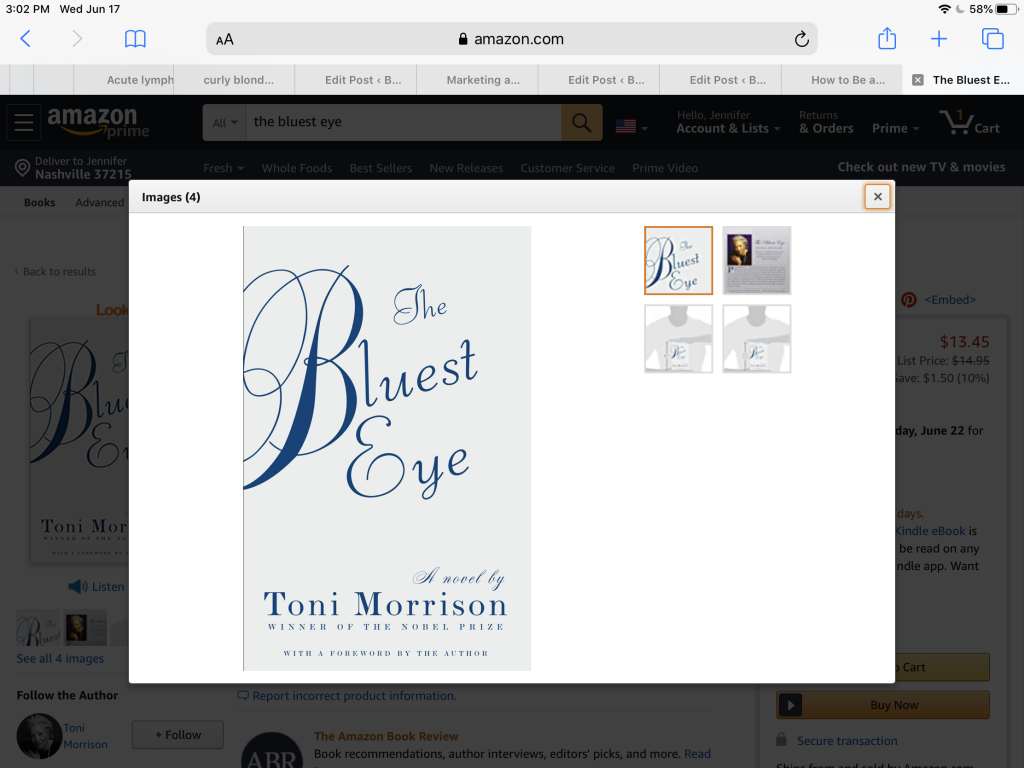
Task: Reload the page with refresh icon
Action: pos(801,39)
